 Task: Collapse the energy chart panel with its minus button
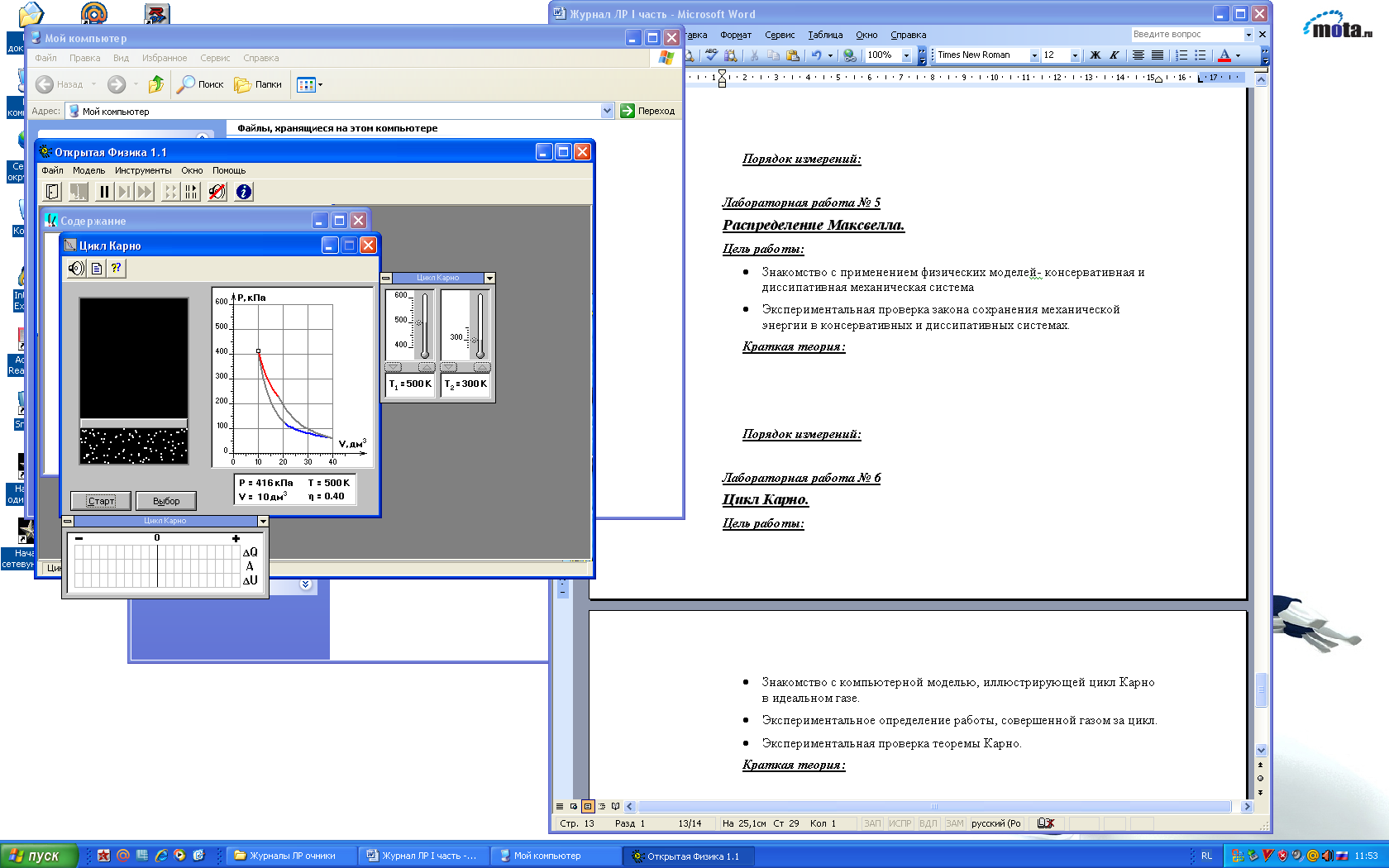tap(68, 521)
